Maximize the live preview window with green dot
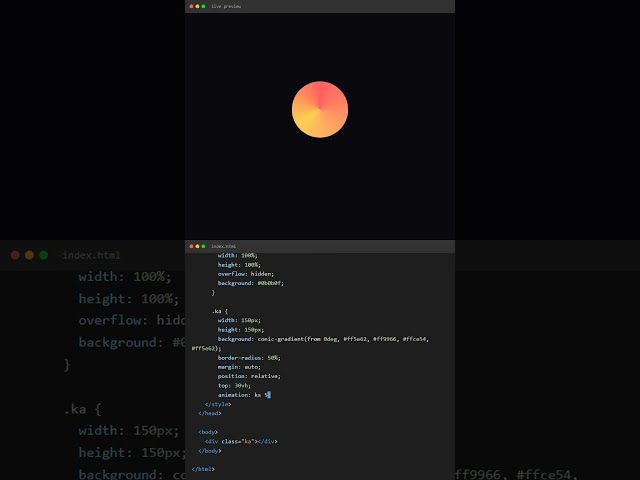The height and width of the screenshot is (480, 640). click(x=203, y=7)
